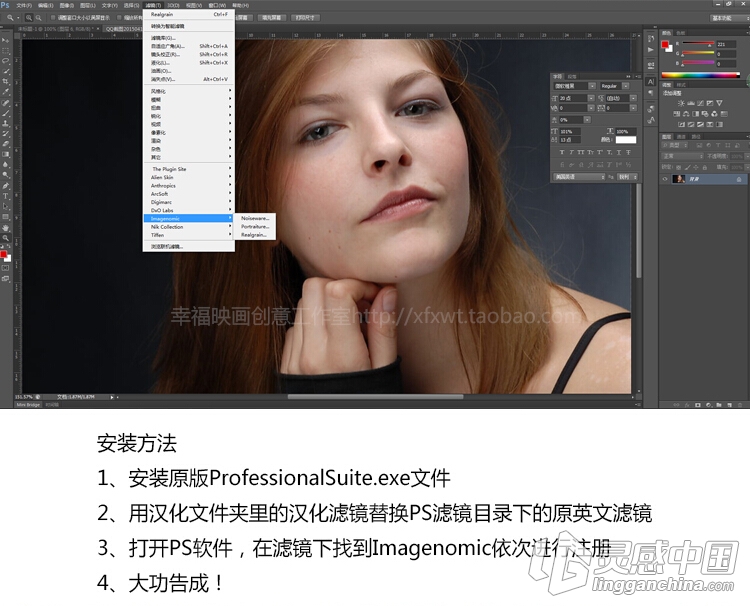Select the Pen tool
The image size is (750, 606).
click(6, 186)
